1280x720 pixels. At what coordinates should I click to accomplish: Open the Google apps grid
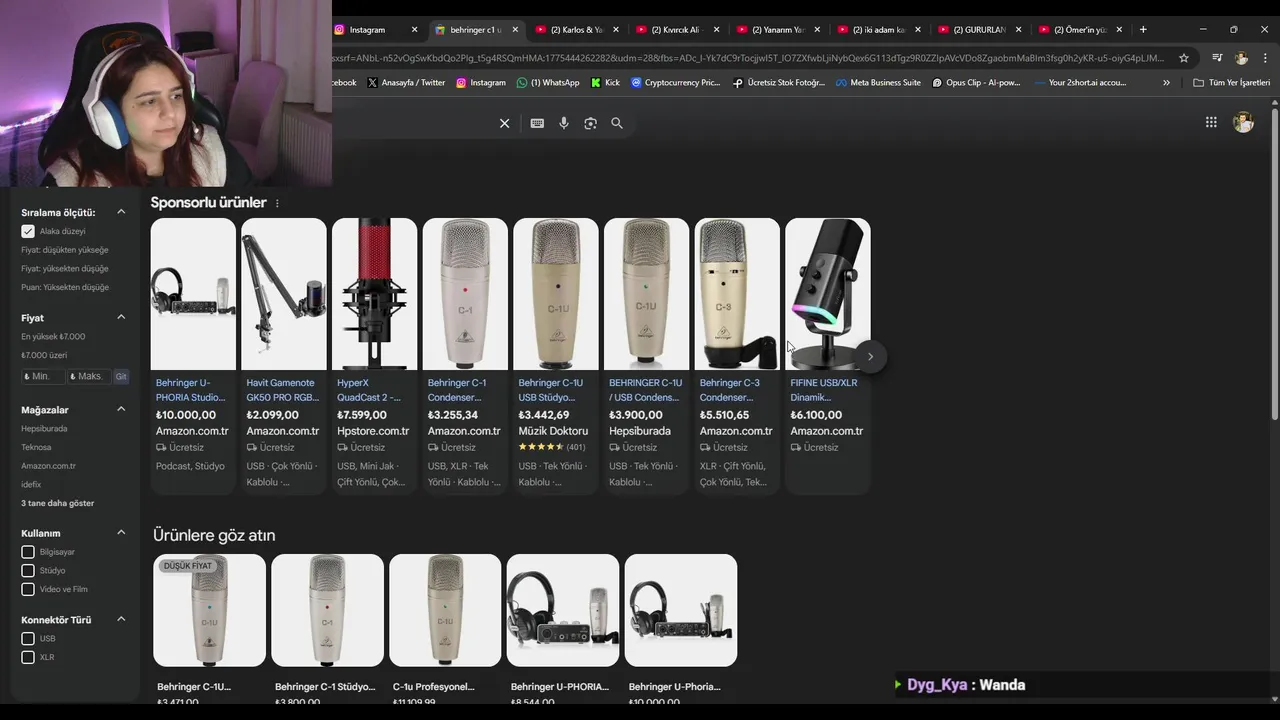tap(1211, 122)
